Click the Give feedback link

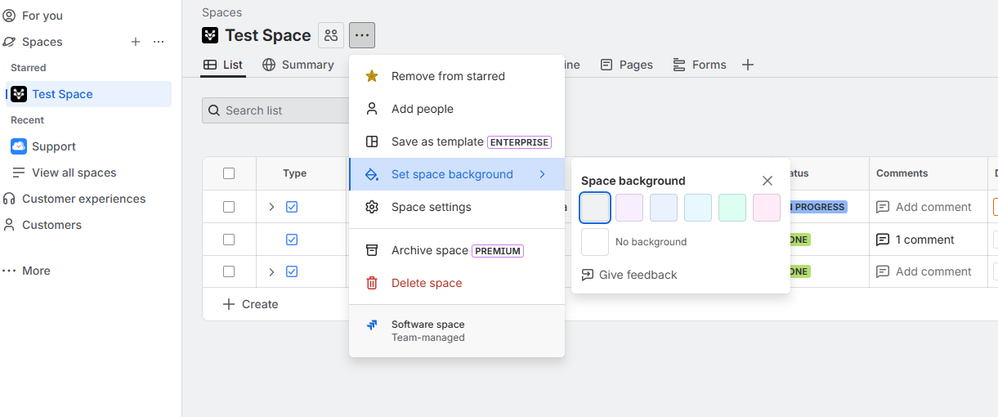(x=637, y=275)
